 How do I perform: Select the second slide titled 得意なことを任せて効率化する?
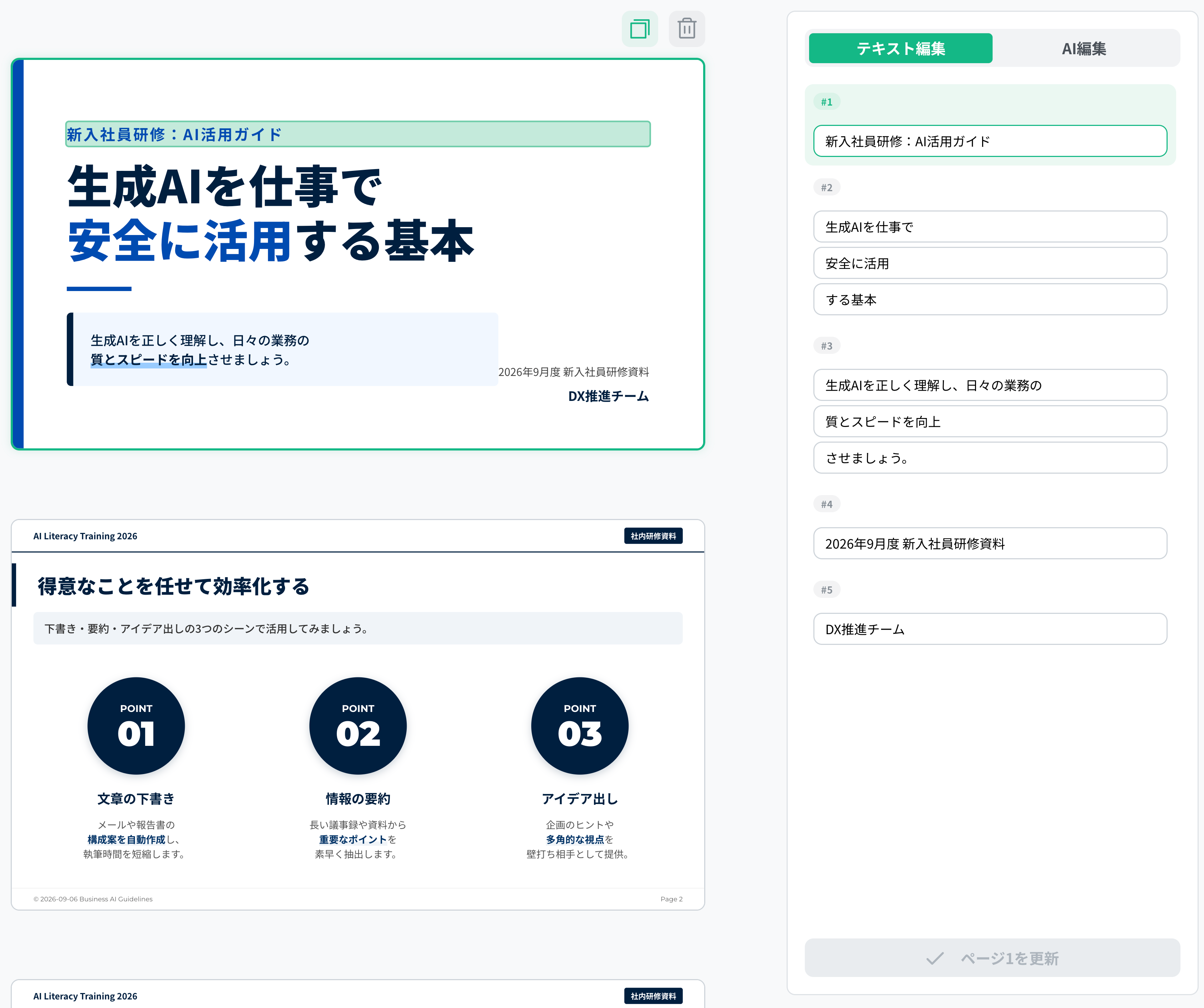173,586
